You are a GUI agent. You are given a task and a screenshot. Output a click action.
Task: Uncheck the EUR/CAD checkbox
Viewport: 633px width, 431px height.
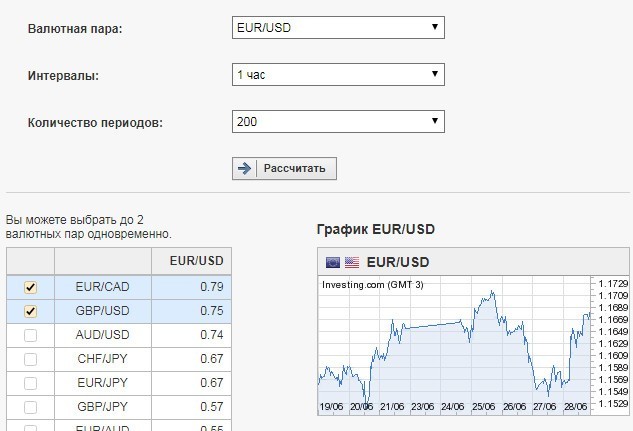[x=30, y=287]
